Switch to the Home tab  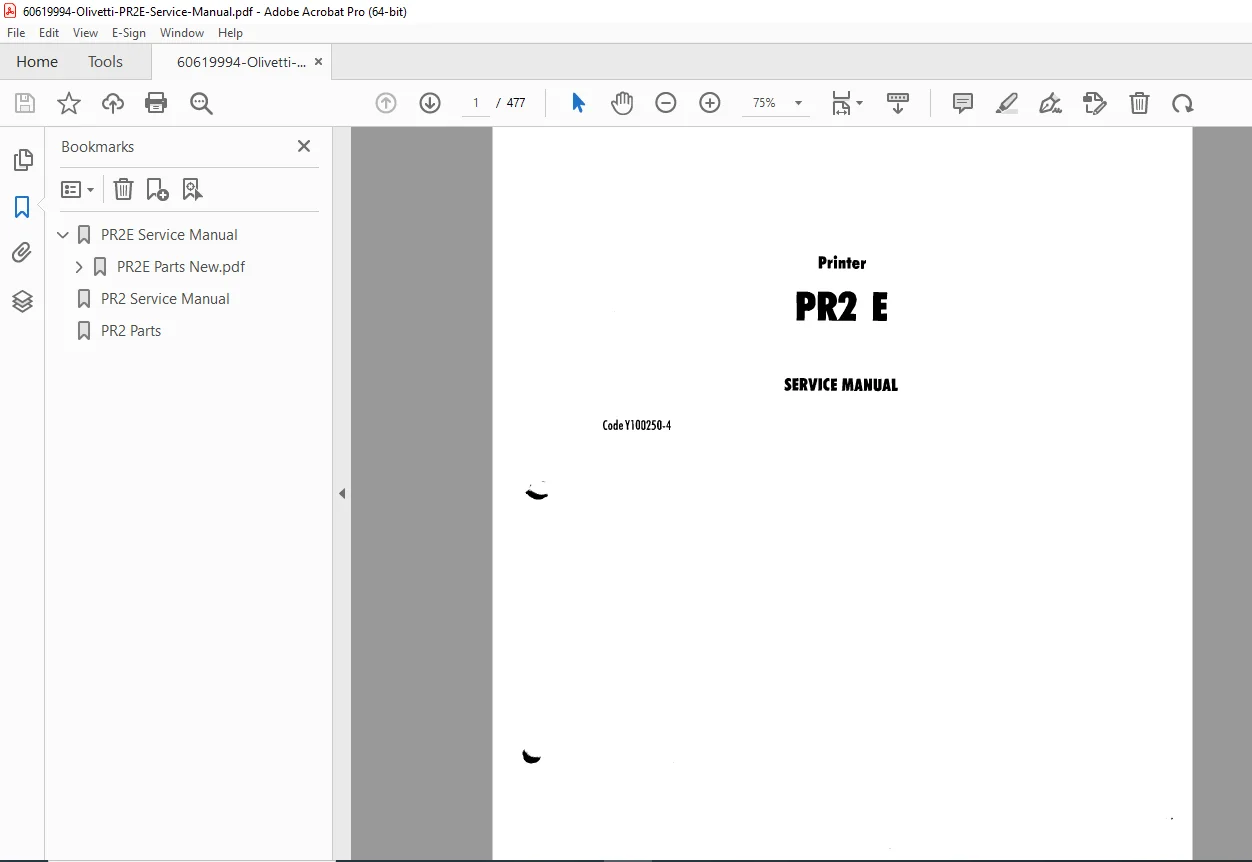click(37, 62)
